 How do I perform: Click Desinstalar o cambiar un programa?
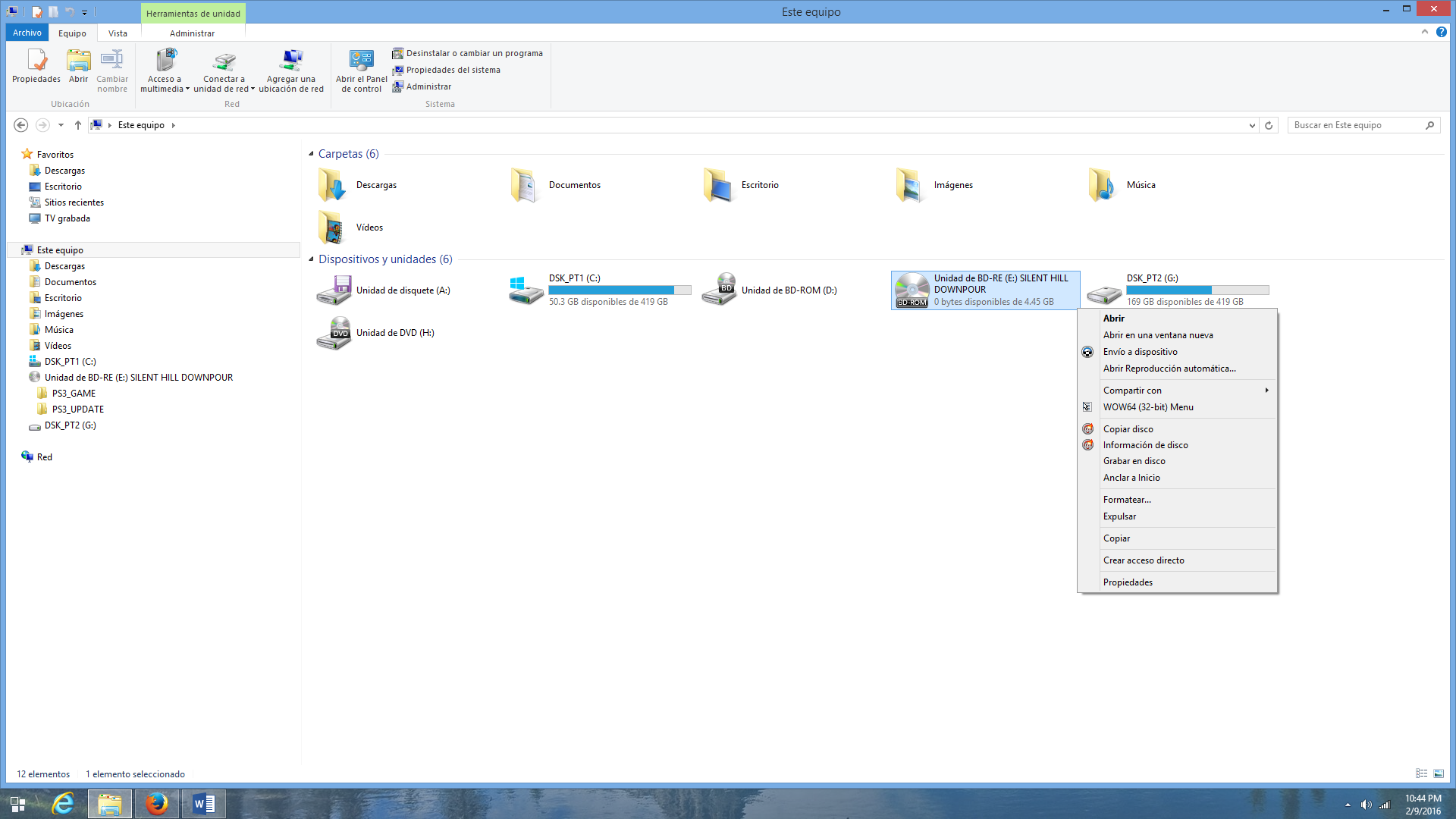[x=474, y=53]
